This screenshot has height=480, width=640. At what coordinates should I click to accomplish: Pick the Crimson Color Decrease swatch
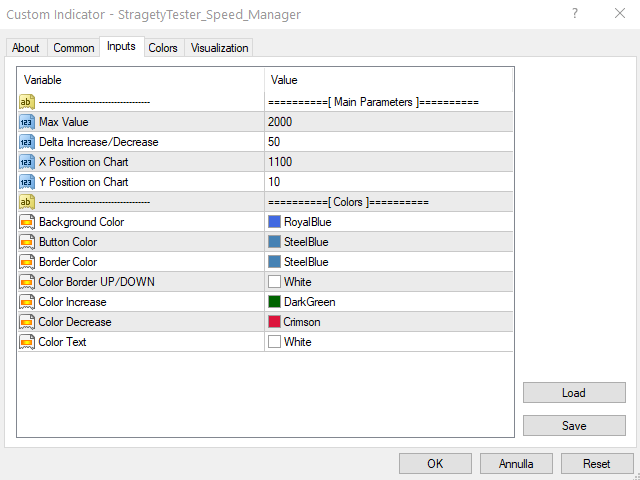(x=275, y=322)
